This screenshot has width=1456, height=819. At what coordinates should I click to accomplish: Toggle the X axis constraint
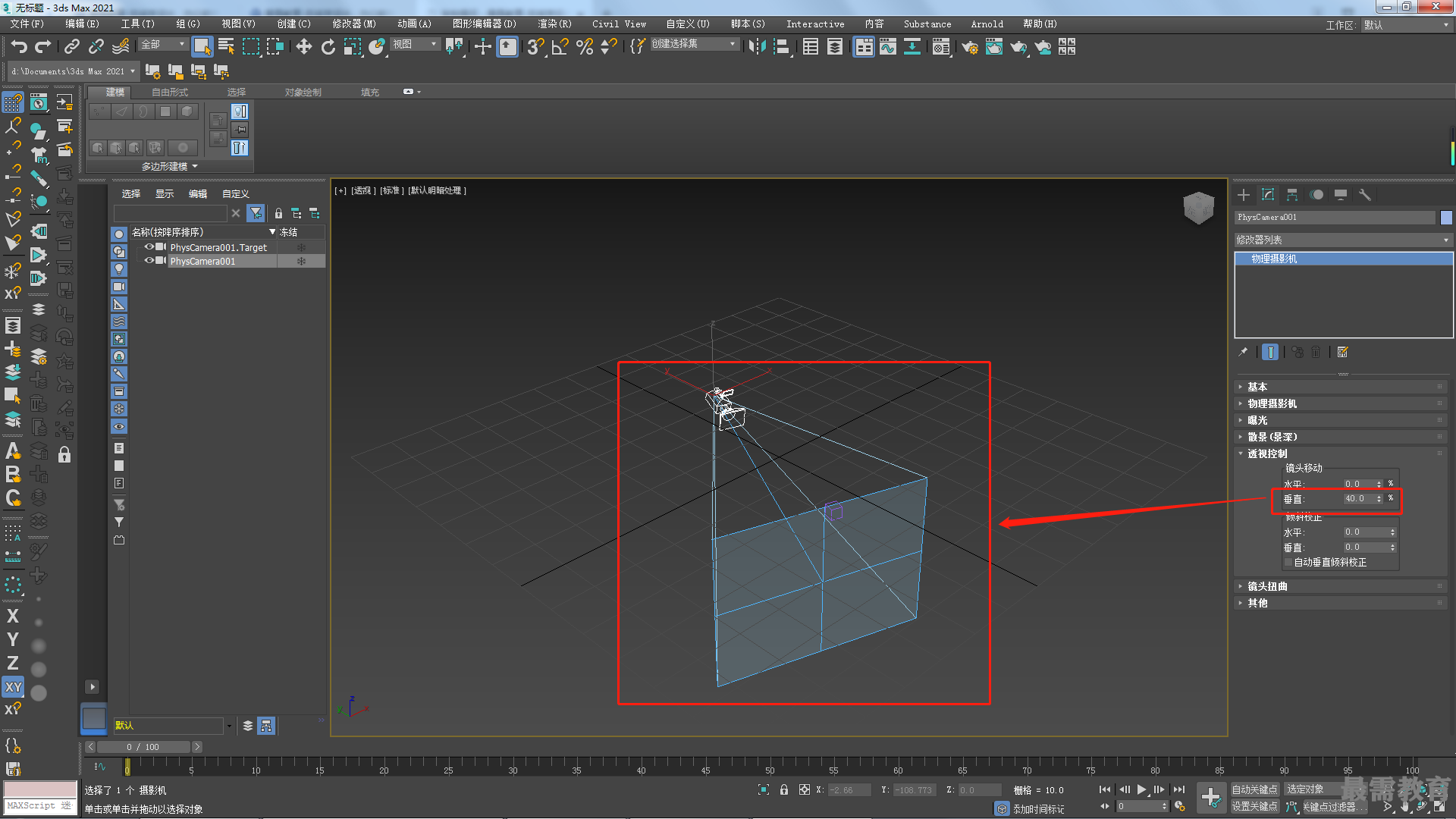pos(13,616)
